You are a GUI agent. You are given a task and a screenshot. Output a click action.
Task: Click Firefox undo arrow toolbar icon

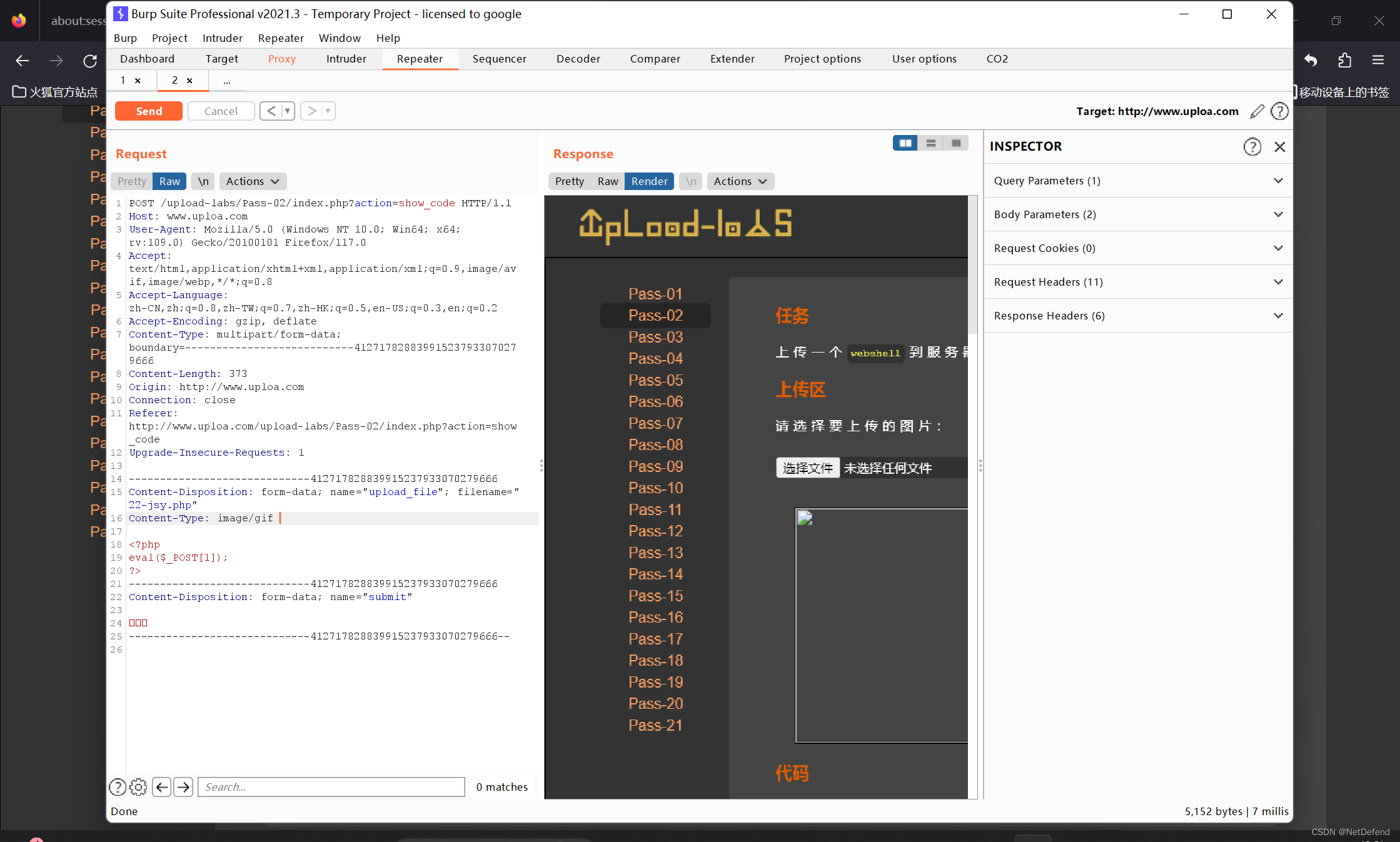tap(1311, 60)
